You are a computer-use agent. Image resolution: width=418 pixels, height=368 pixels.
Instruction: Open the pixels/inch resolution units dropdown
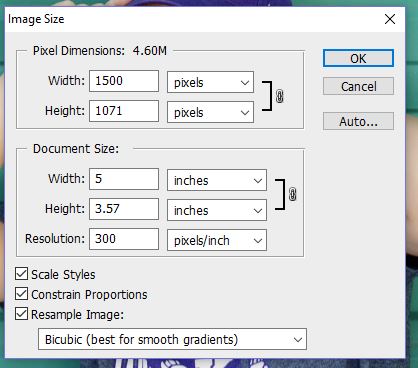(x=217, y=240)
